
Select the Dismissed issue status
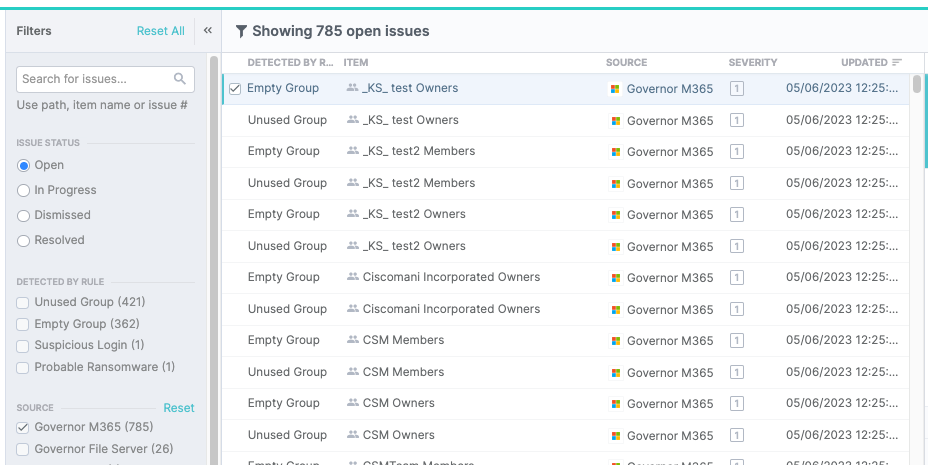point(24,215)
